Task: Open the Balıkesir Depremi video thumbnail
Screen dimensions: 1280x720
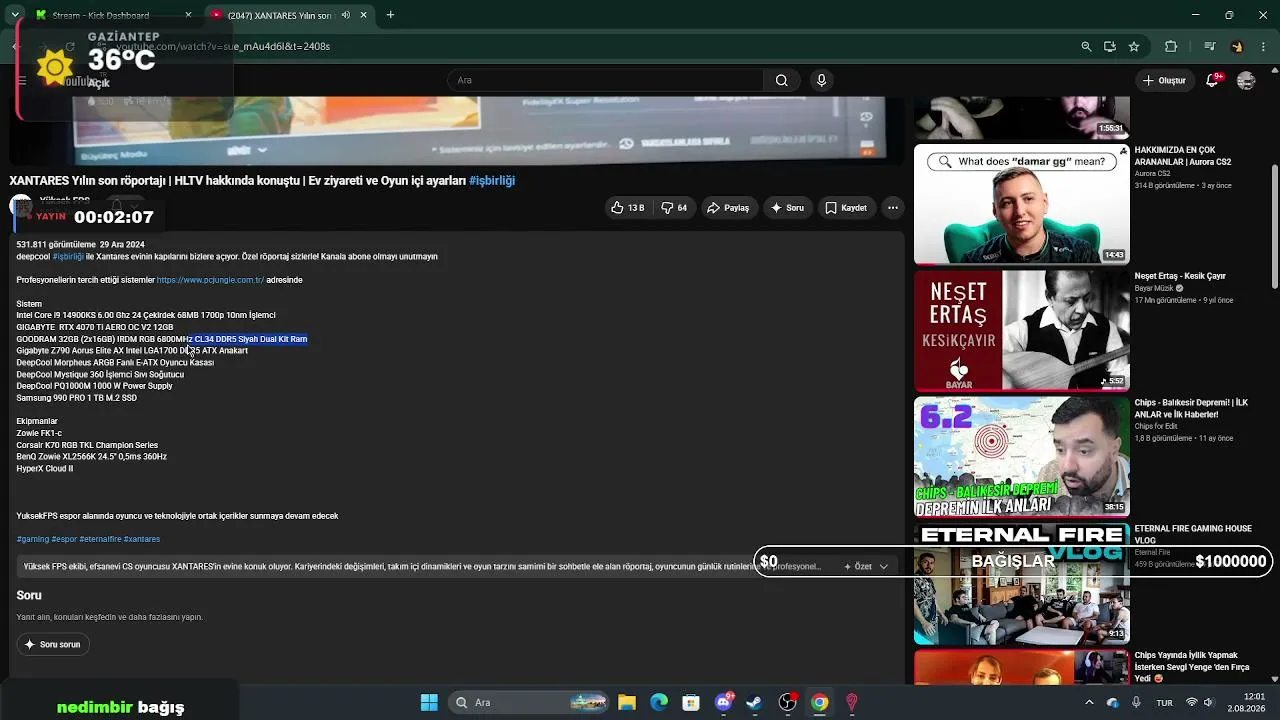Action: pyautogui.click(x=1022, y=457)
